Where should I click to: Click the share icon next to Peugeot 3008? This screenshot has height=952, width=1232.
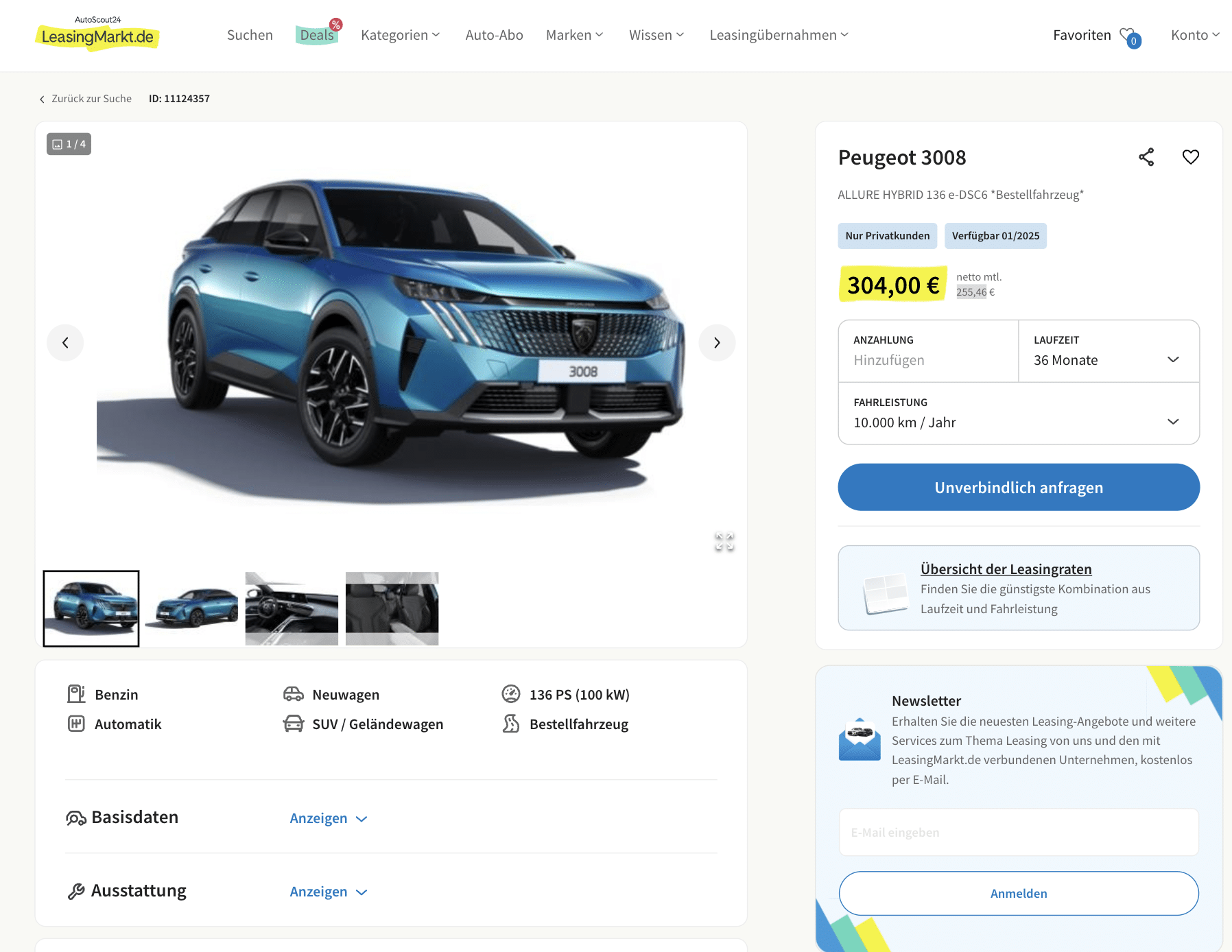pos(1146,157)
